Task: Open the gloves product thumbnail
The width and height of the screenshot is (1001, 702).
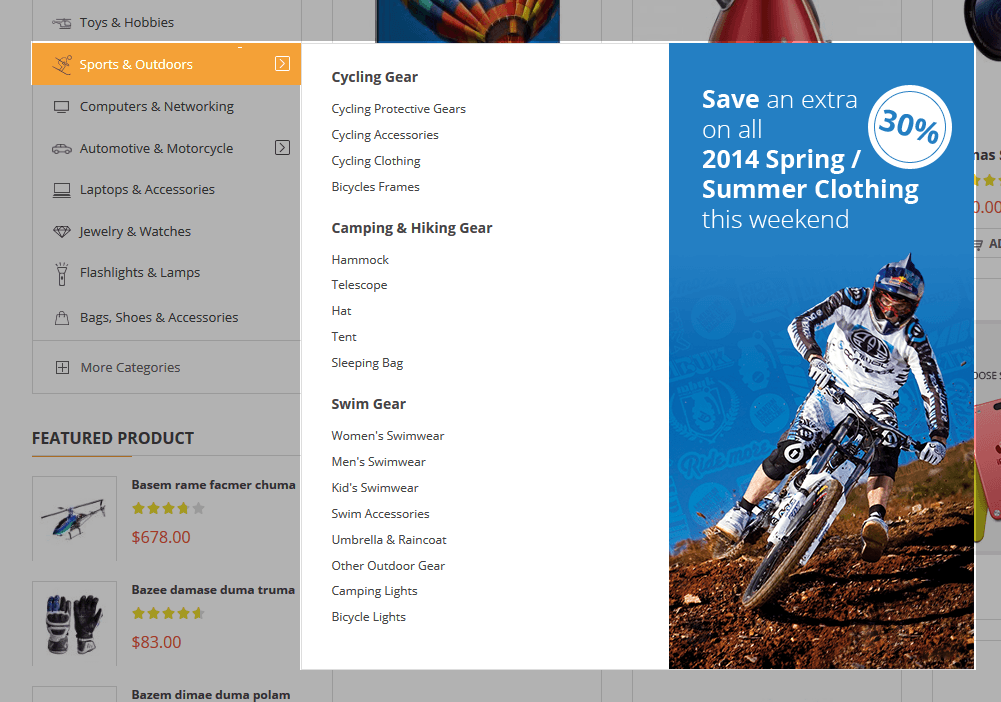Action: 75,624
